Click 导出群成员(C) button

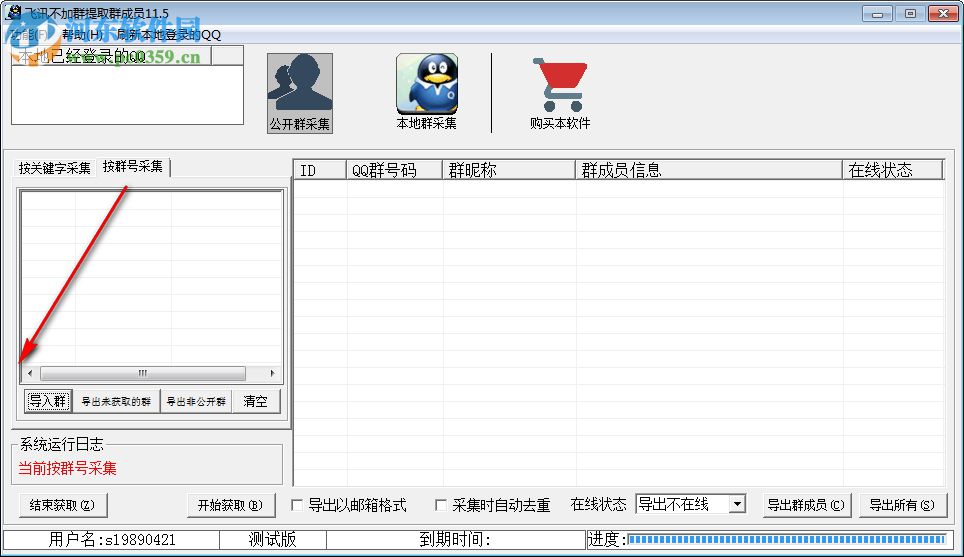pyautogui.click(x=807, y=505)
